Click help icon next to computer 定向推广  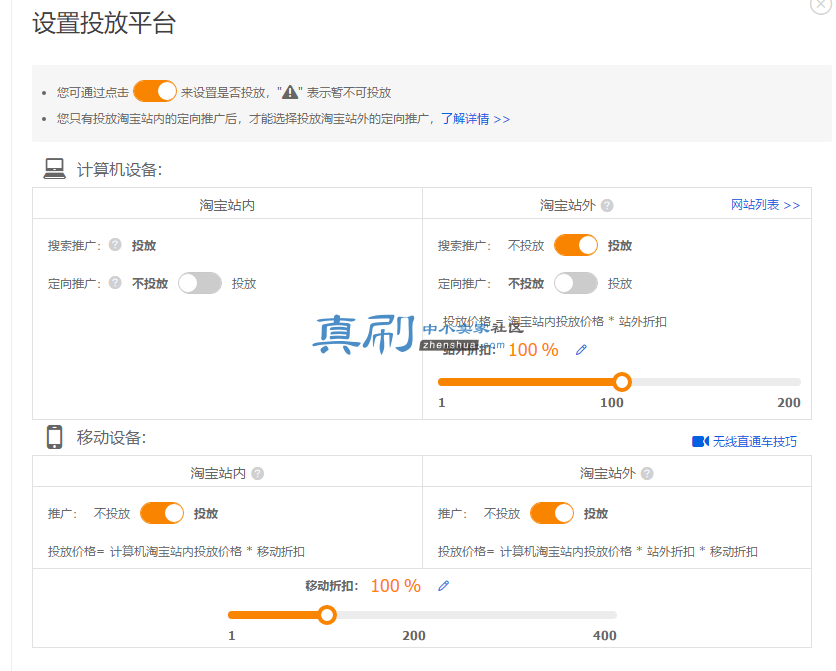coord(115,282)
